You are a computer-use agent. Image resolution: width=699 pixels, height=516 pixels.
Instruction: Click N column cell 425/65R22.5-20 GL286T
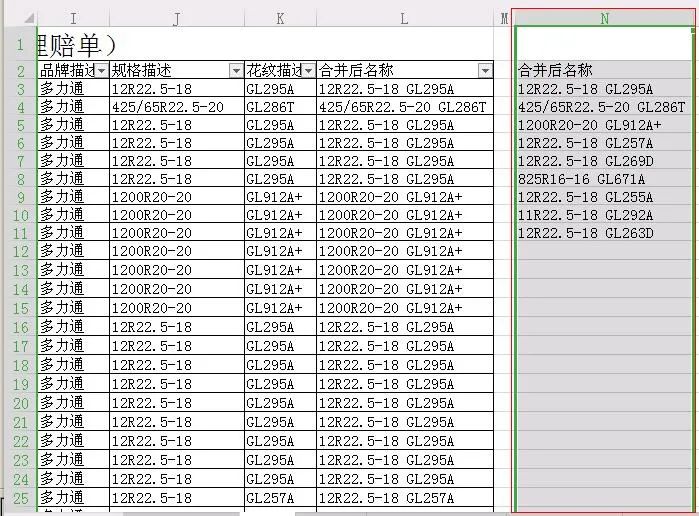click(604, 107)
